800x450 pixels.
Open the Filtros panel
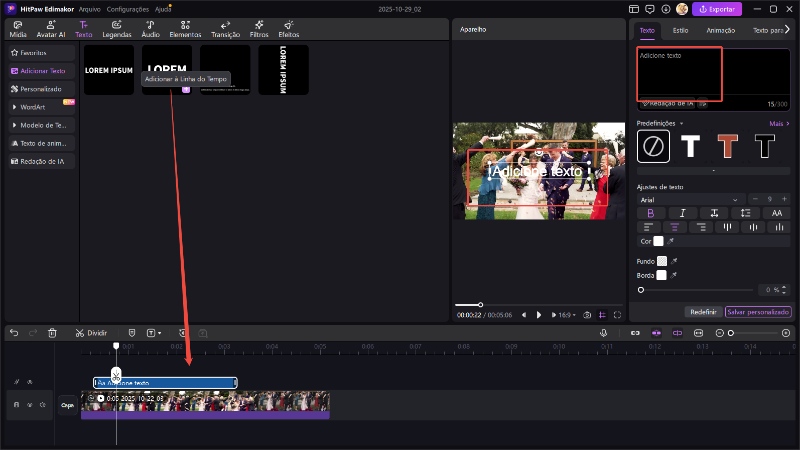(258, 27)
